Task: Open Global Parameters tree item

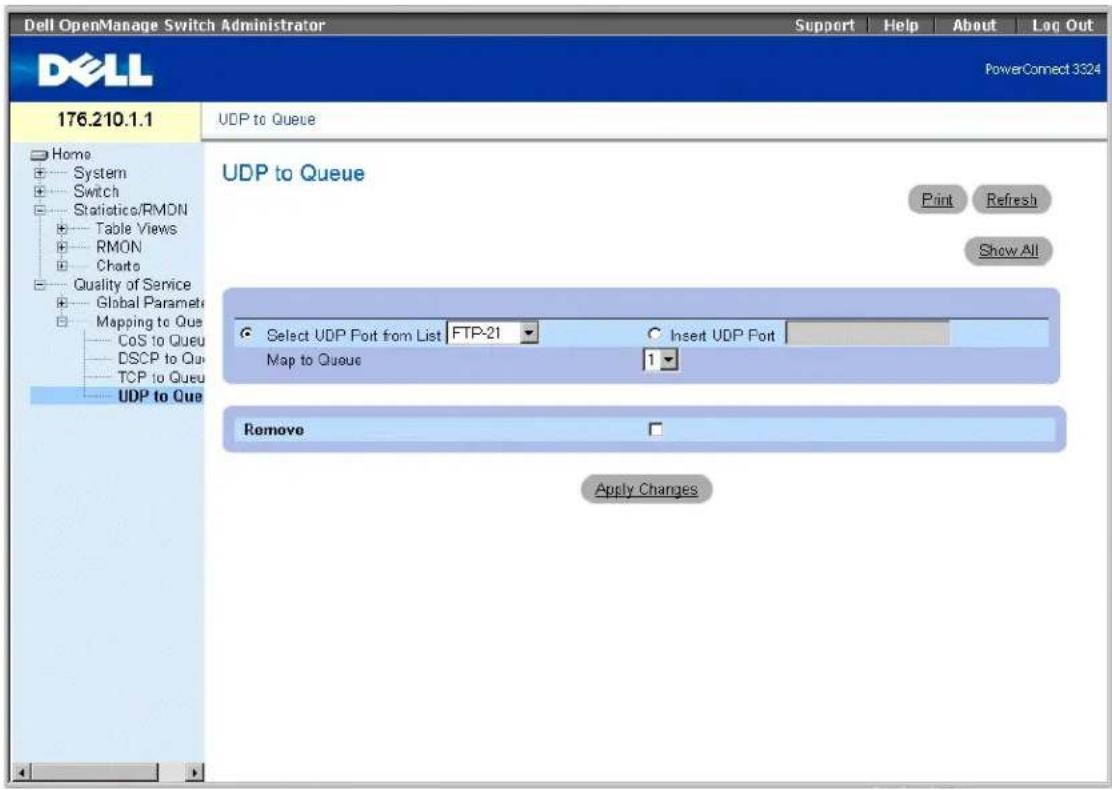Action: click(150, 303)
